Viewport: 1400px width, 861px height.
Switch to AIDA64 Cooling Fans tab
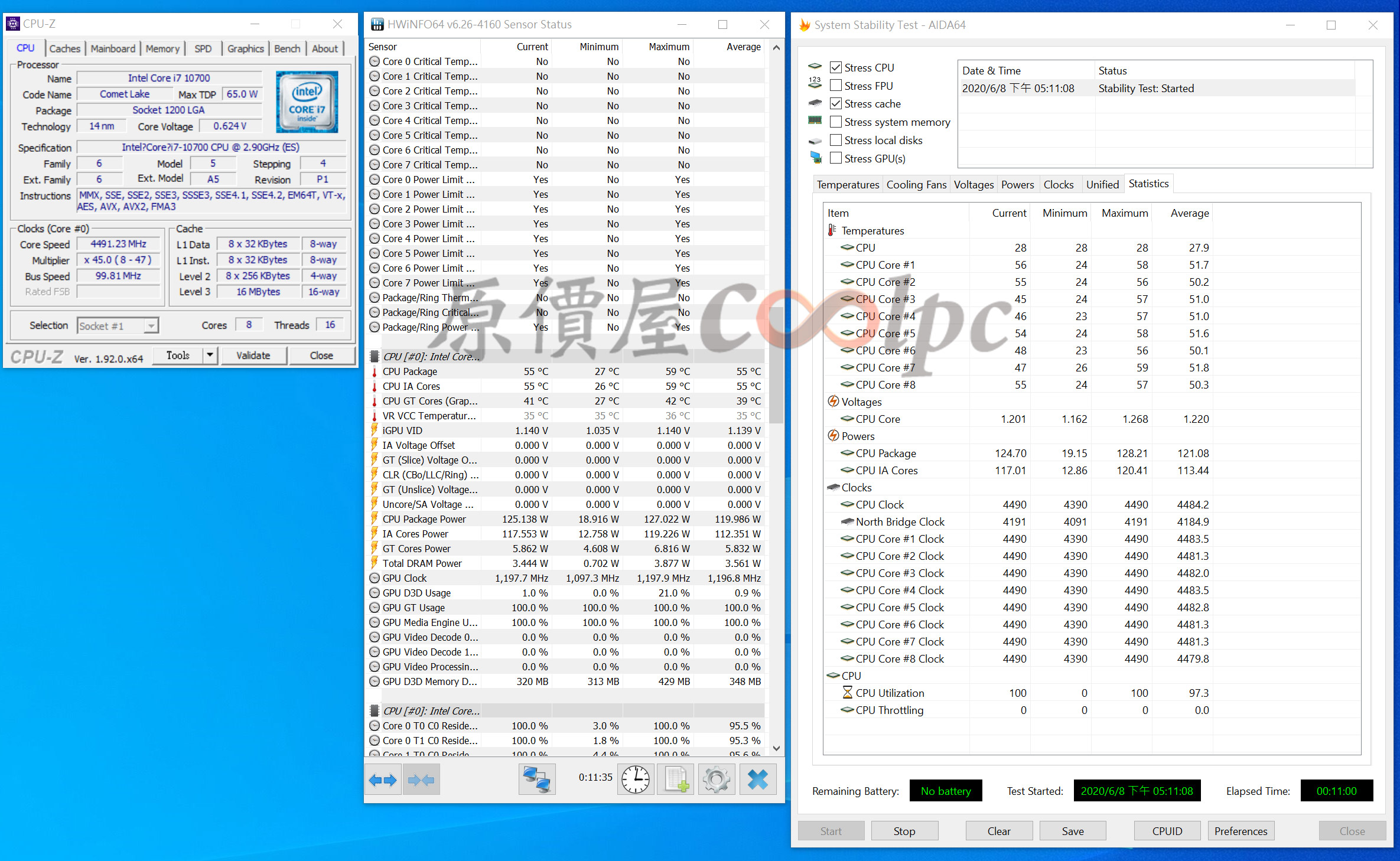pos(916,184)
